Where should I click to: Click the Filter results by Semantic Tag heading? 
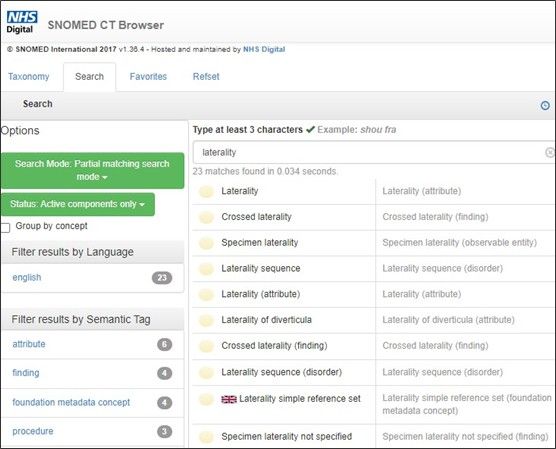[x=81, y=319]
